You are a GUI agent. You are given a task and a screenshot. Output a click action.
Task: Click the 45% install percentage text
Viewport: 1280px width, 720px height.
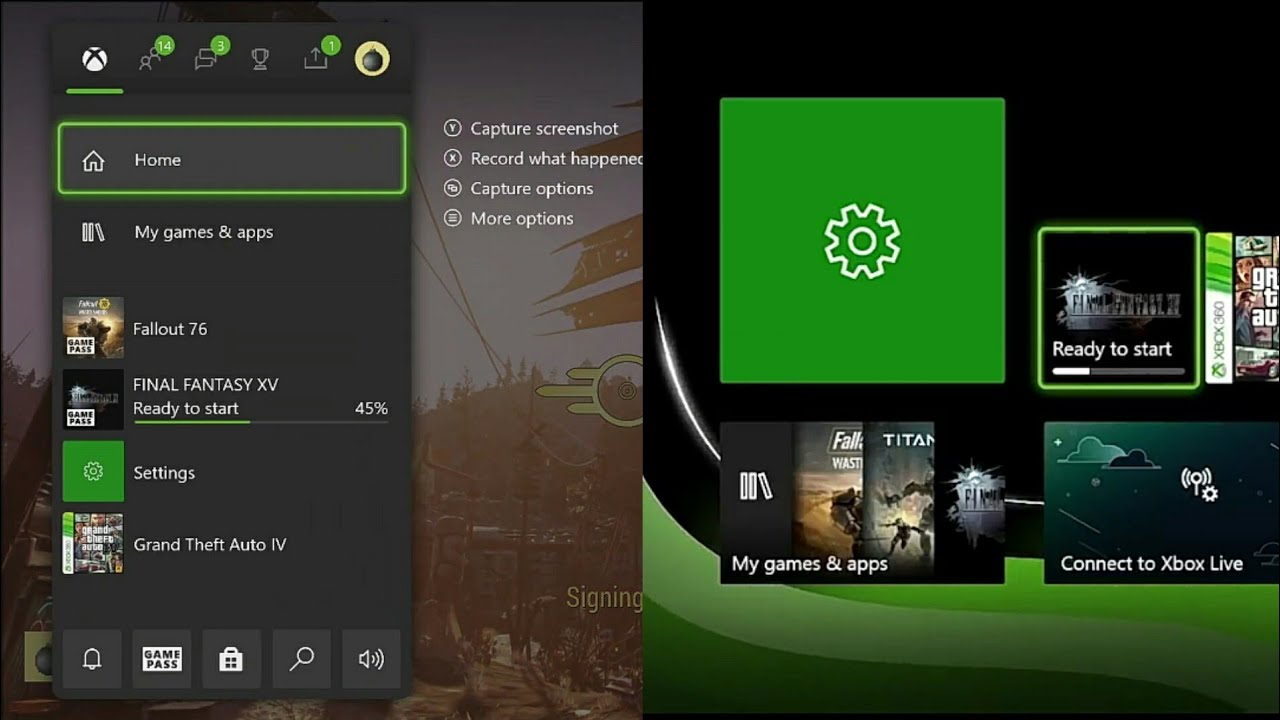371,408
